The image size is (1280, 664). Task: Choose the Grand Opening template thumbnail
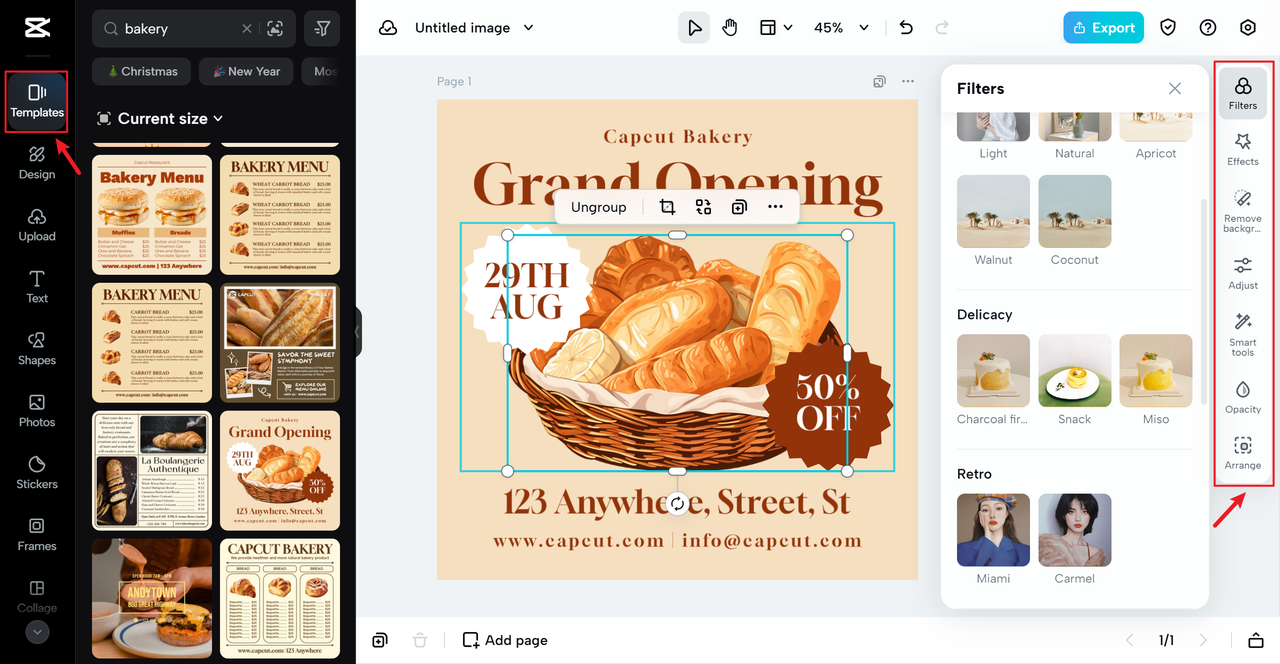(280, 470)
